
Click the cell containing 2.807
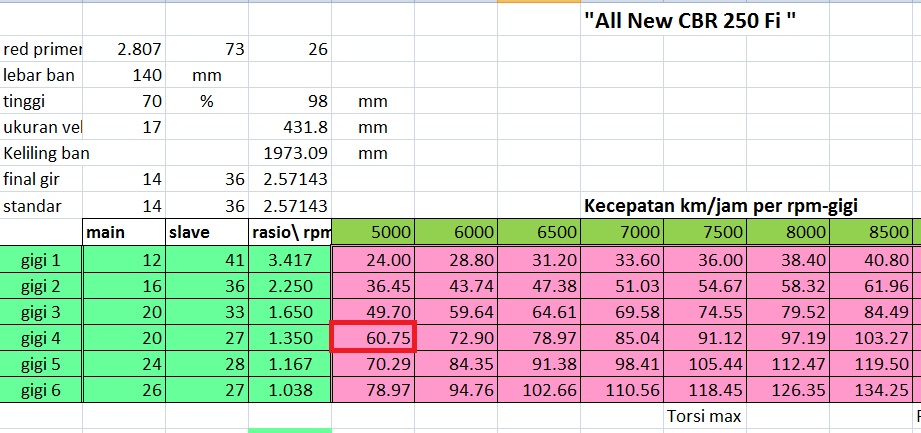(124, 49)
